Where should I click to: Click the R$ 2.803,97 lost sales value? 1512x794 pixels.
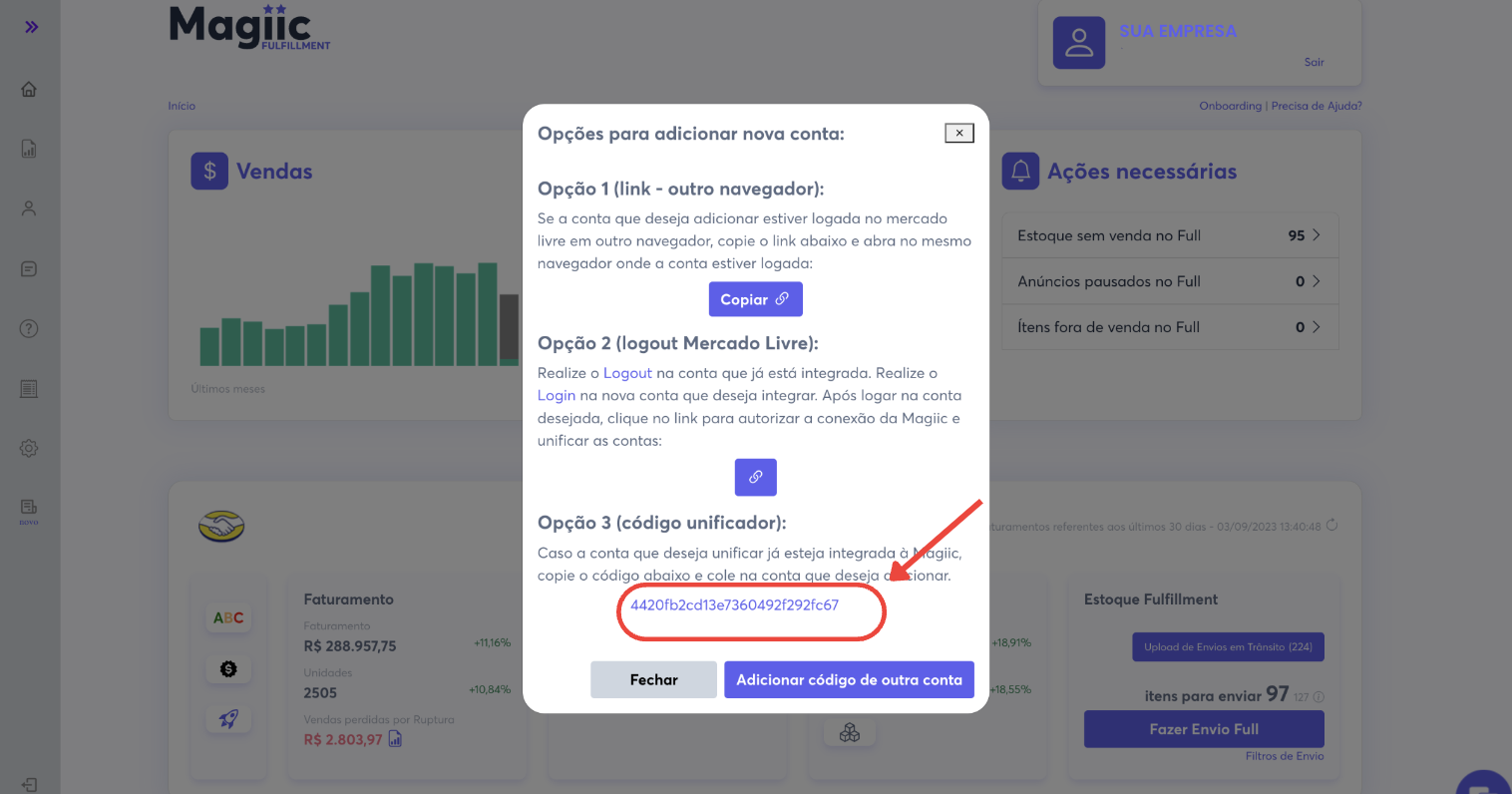tap(343, 739)
